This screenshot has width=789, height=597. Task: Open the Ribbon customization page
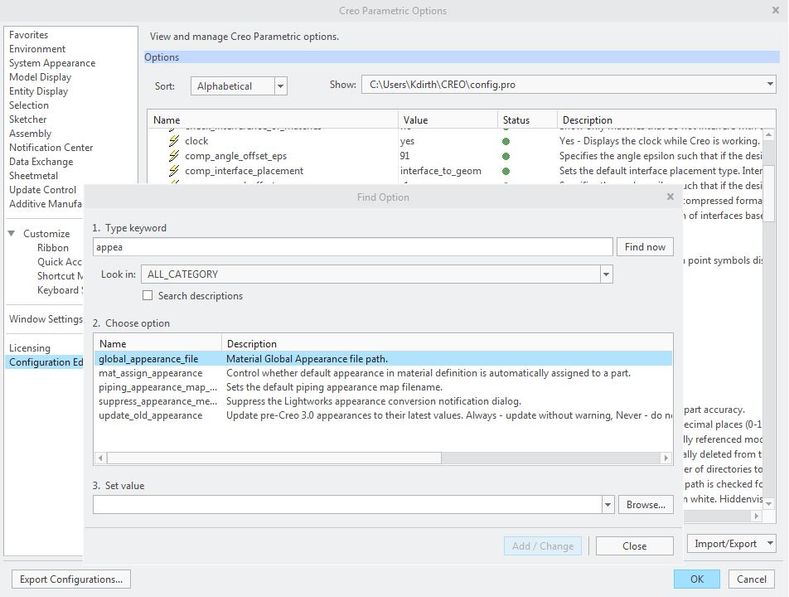[x=53, y=248]
